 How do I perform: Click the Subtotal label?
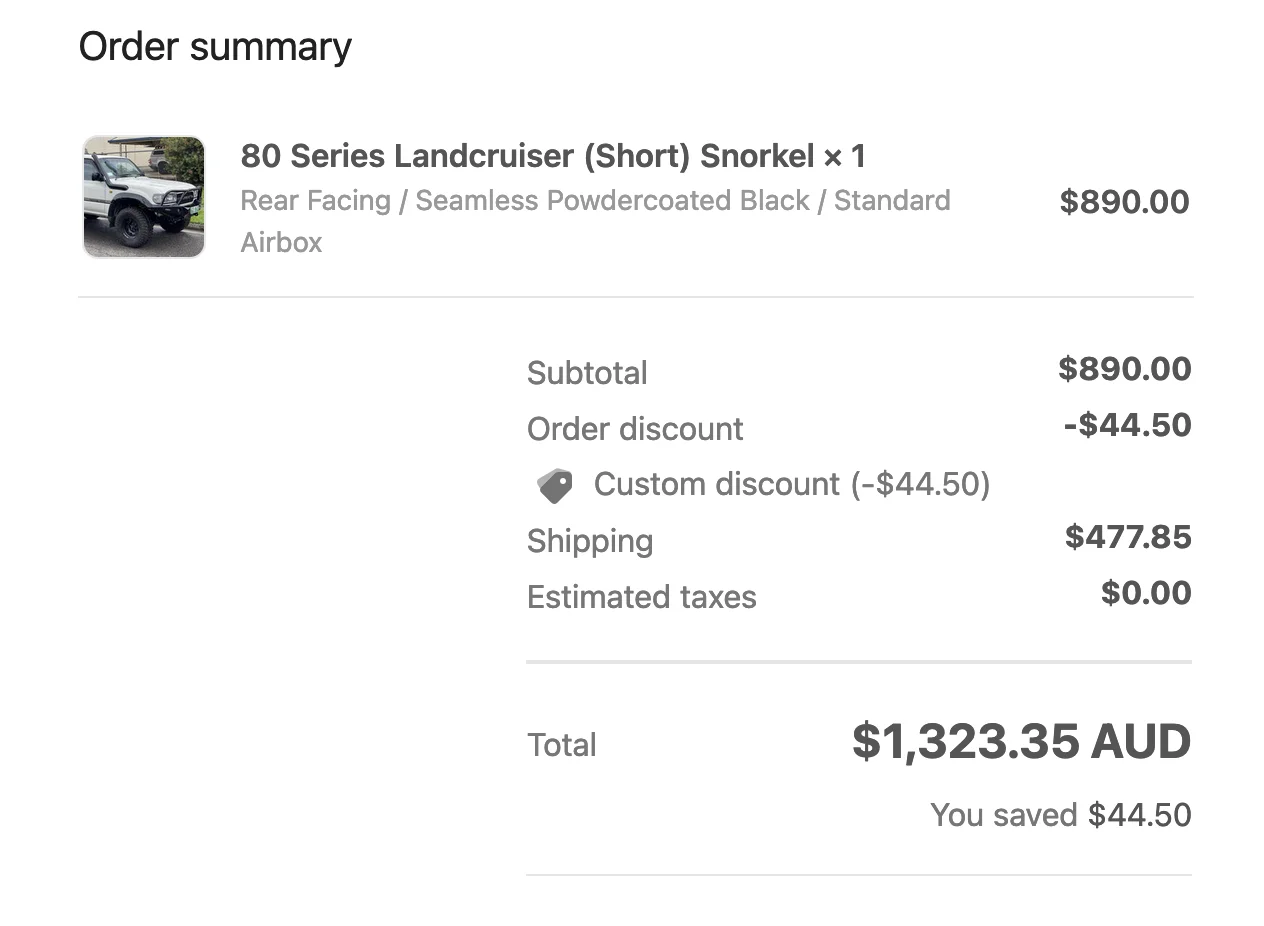(x=587, y=373)
